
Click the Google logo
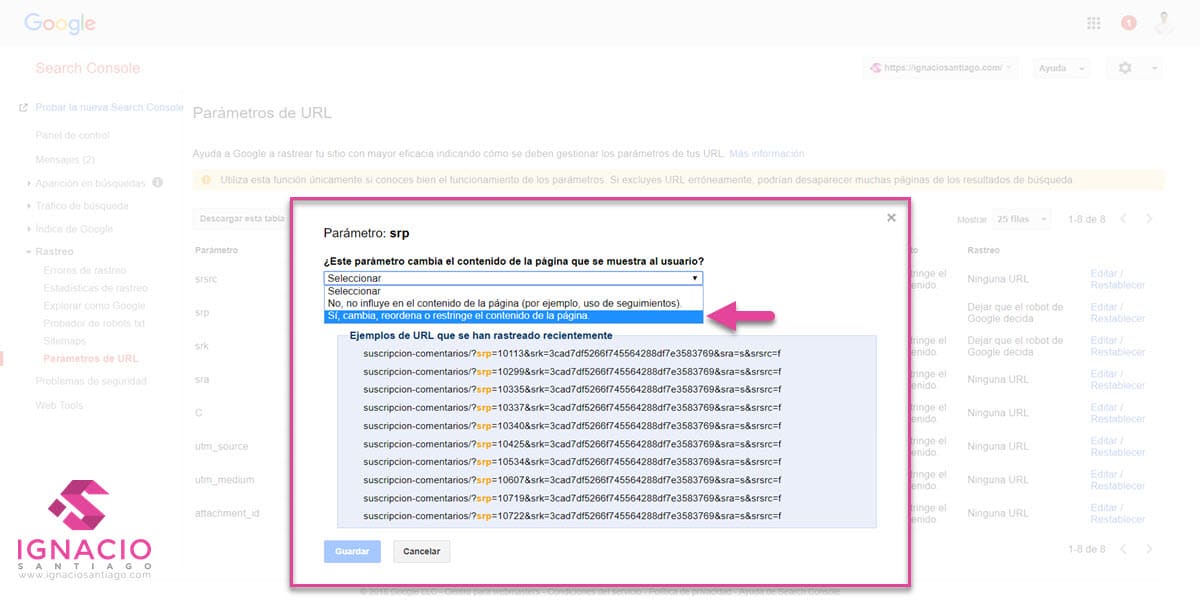60,23
